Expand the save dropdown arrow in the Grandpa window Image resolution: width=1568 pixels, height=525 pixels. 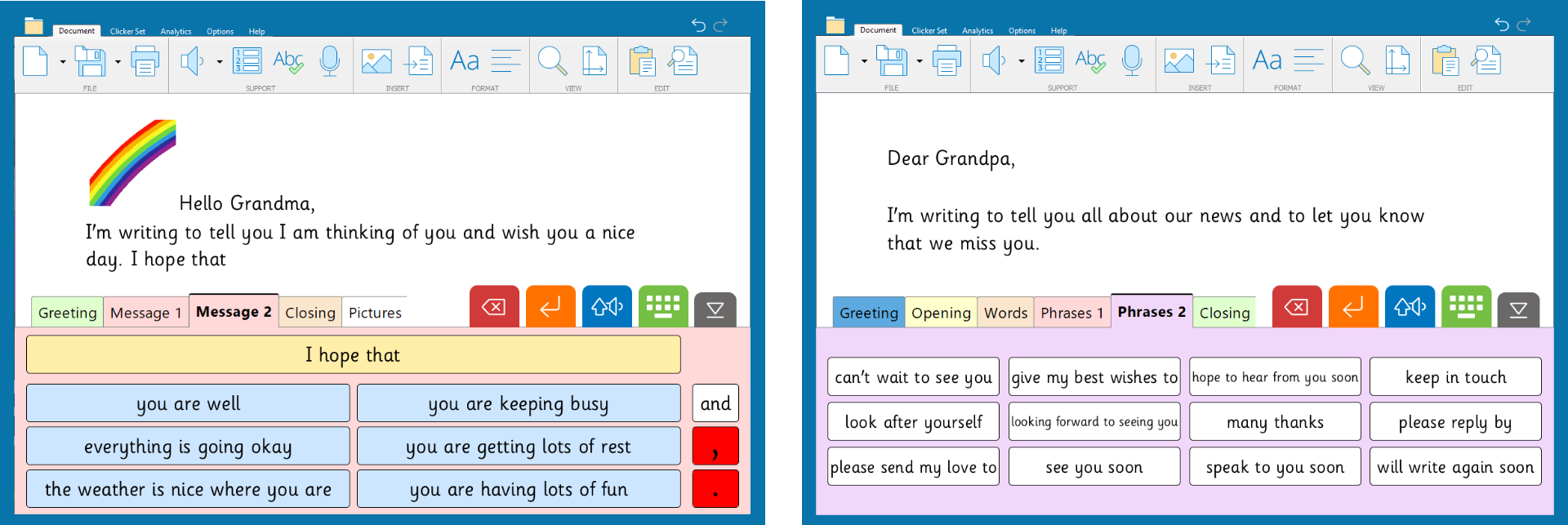point(920,61)
